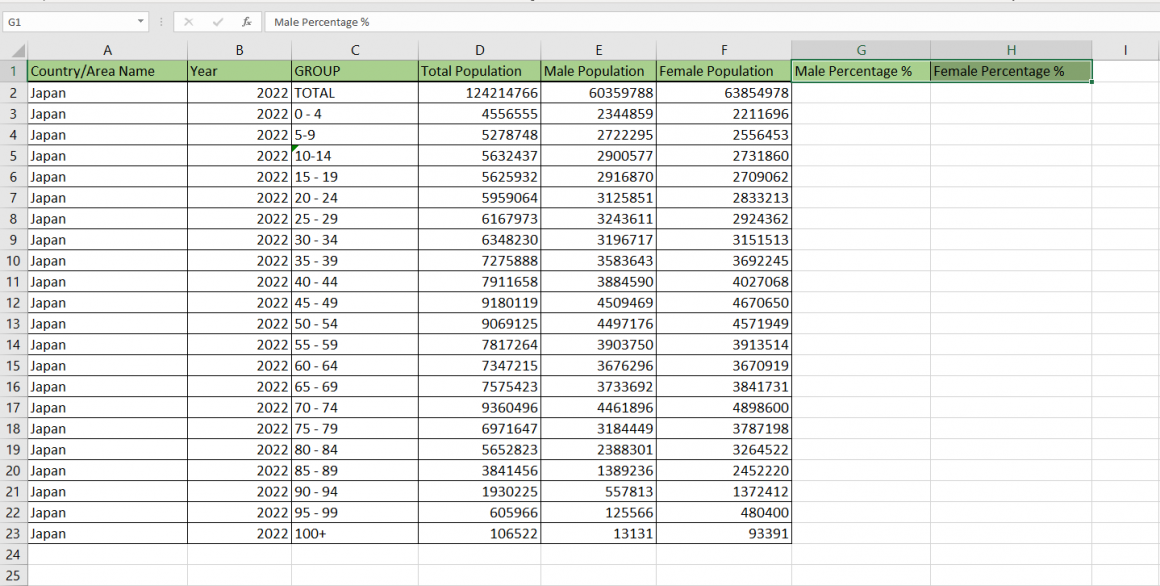
Task: Select the cell containing TOTAL
Action: (354, 92)
